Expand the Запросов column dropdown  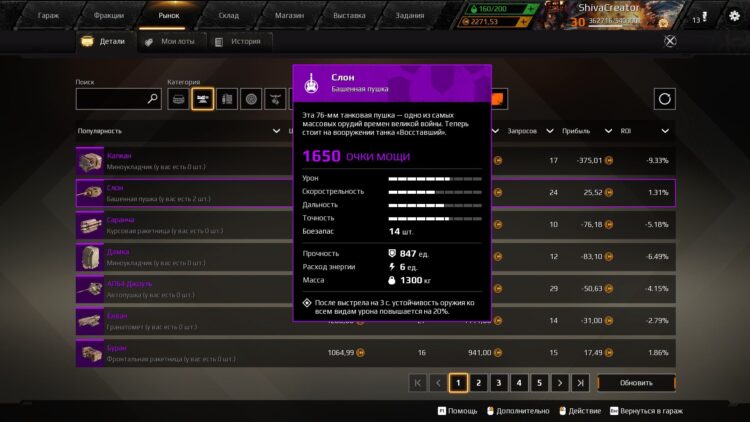[550, 131]
